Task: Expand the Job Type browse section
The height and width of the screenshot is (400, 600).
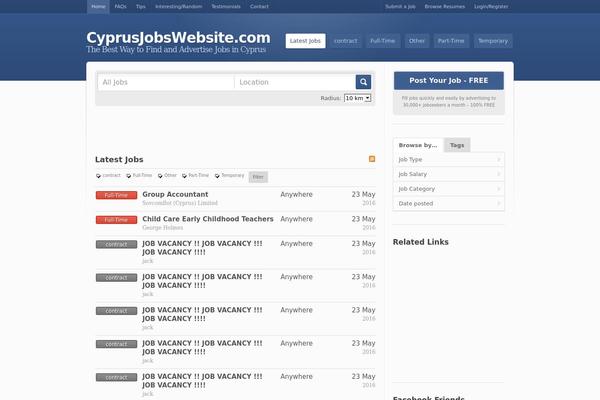Action: click(448, 159)
